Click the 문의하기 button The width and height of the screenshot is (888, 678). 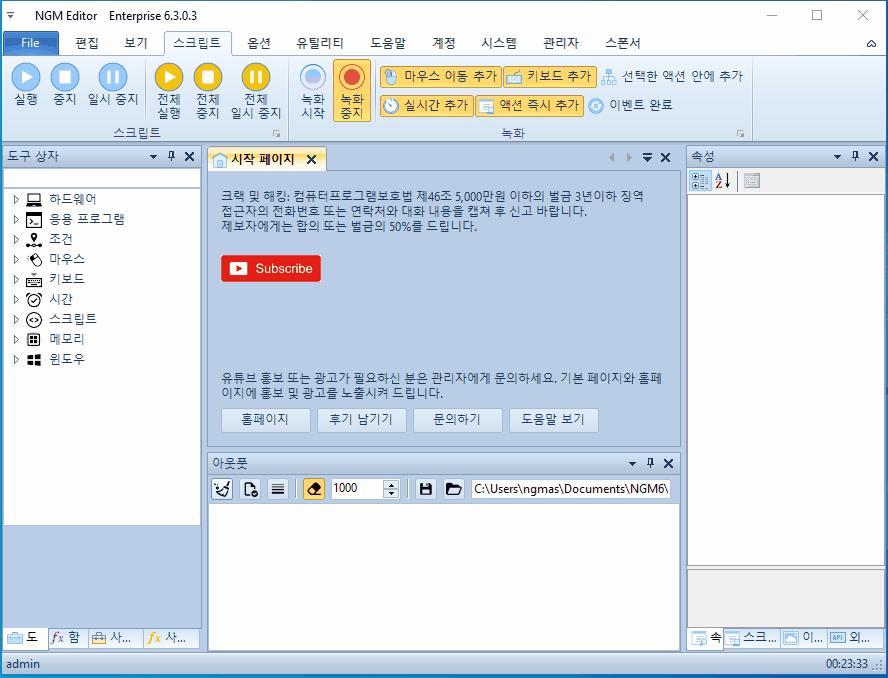click(x=458, y=420)
